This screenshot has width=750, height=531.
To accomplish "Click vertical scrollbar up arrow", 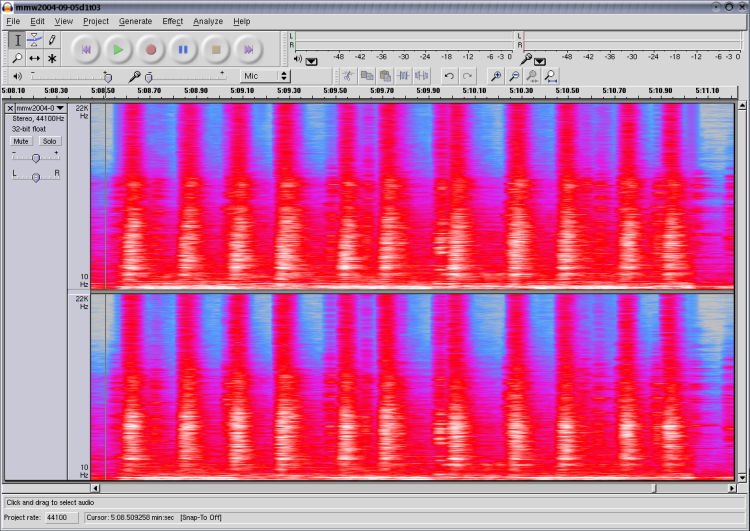I will [742, 106].
